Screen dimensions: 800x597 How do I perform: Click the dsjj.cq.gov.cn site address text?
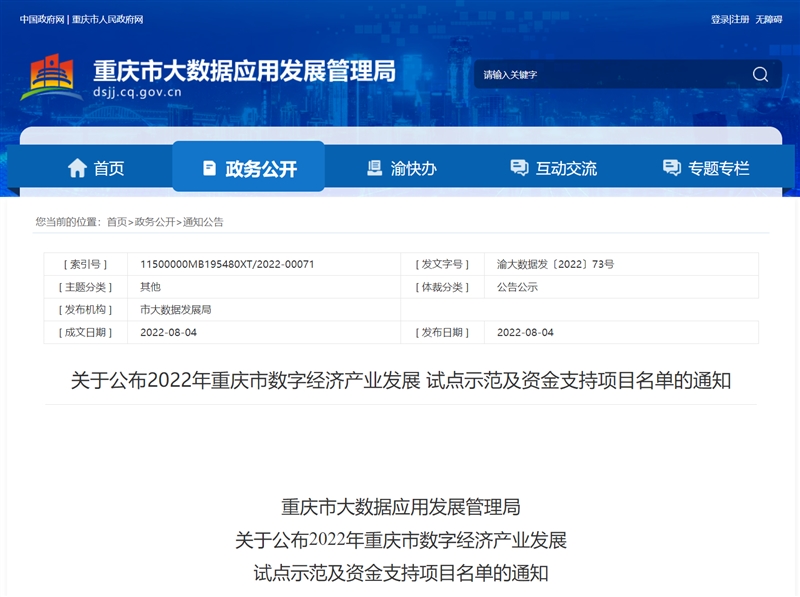(137, 92)
